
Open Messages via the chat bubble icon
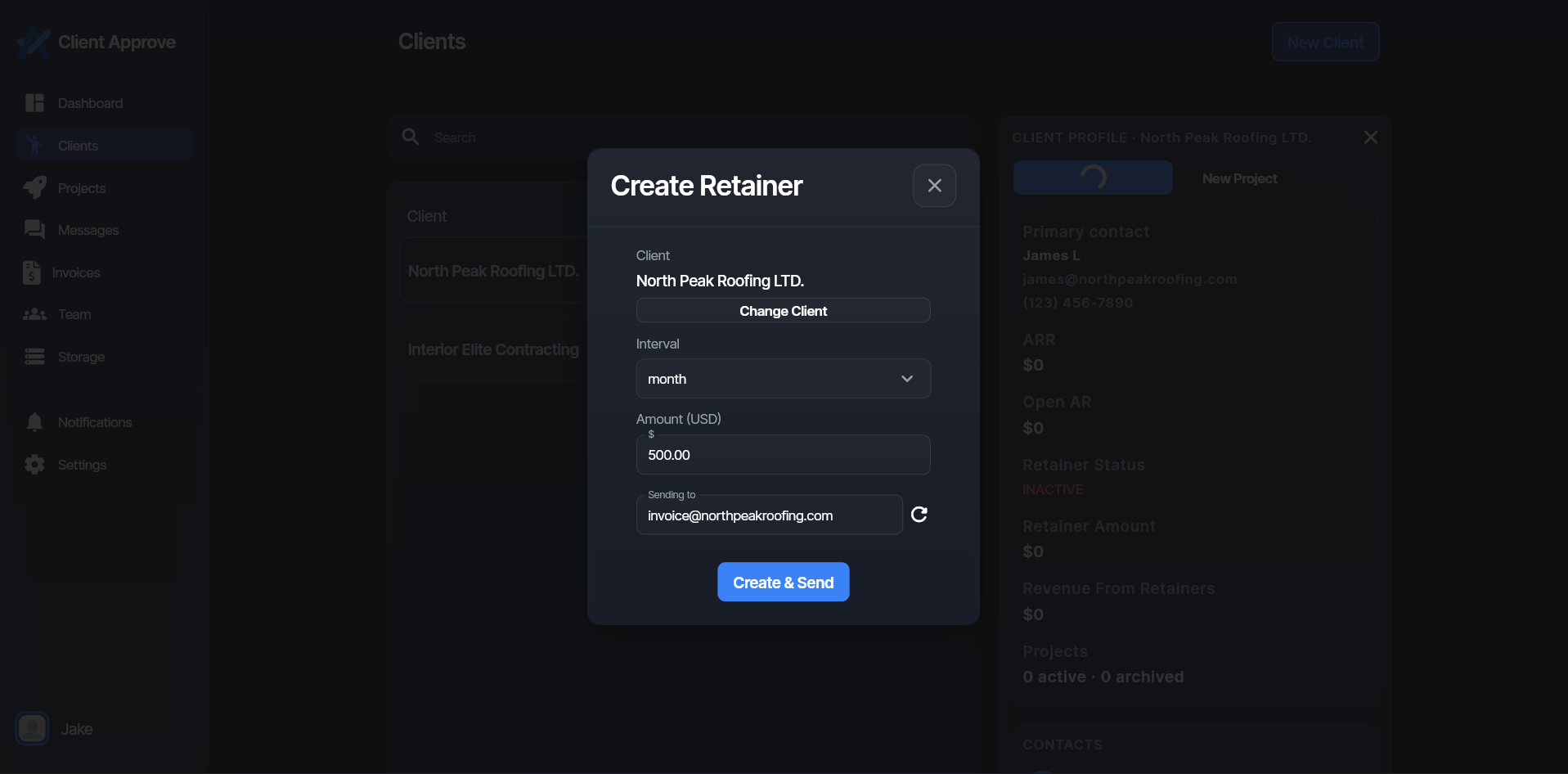(x=34, y=230)
